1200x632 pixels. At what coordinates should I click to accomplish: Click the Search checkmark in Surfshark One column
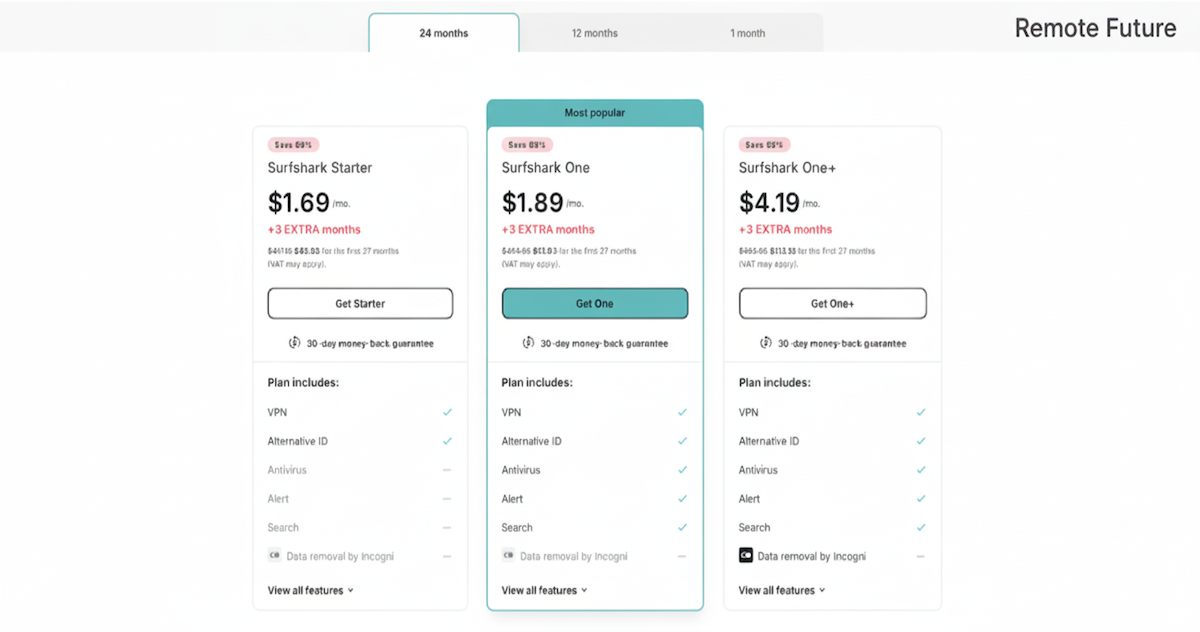tap(683, 527)
